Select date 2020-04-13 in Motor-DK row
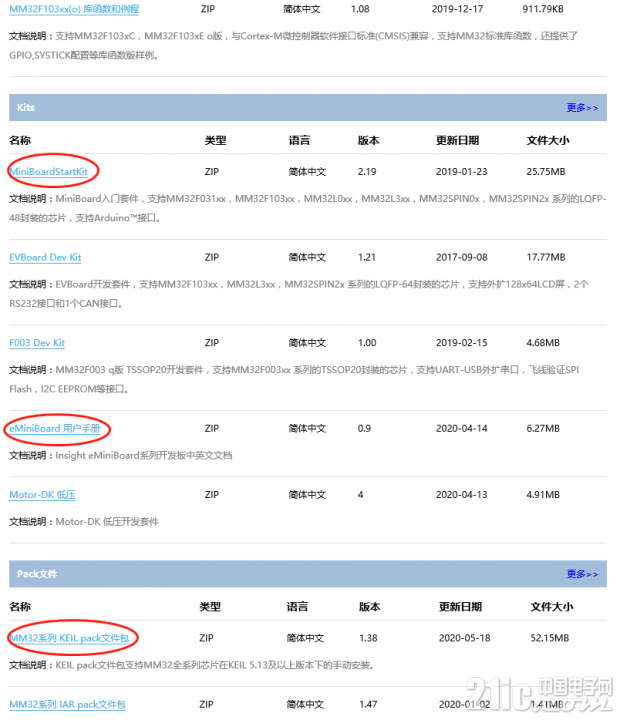The width and height of the screenshot is (620, 720). pyautogui.click(x=462, y=495)
